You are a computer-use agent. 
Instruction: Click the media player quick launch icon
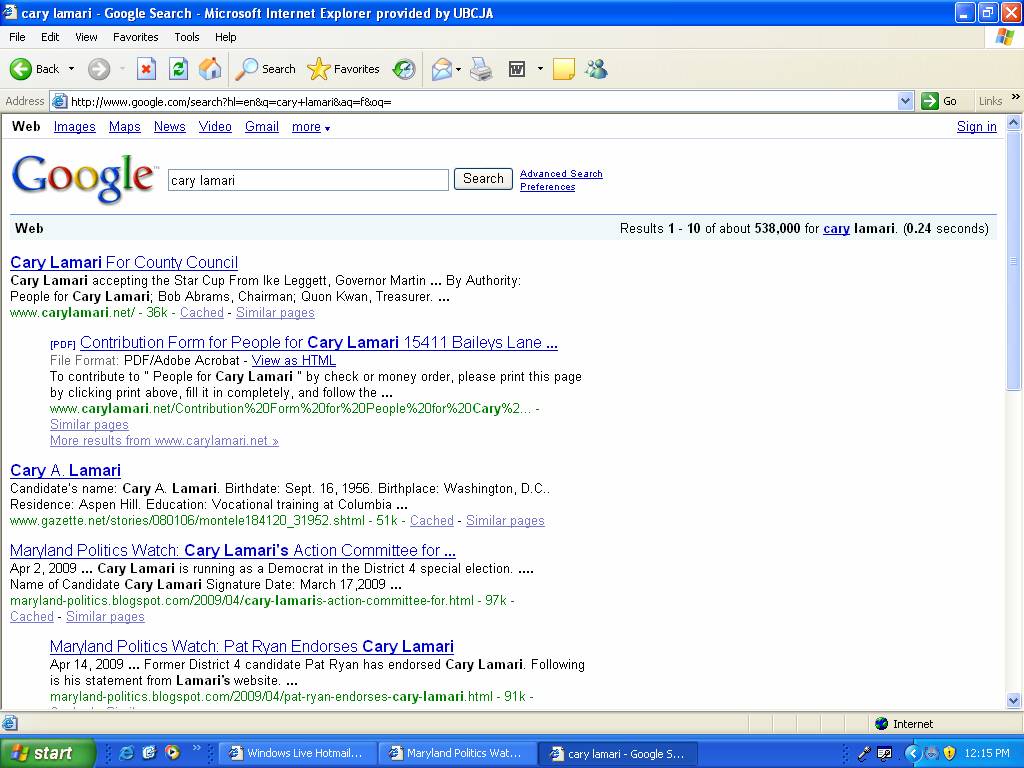point(172,753)
